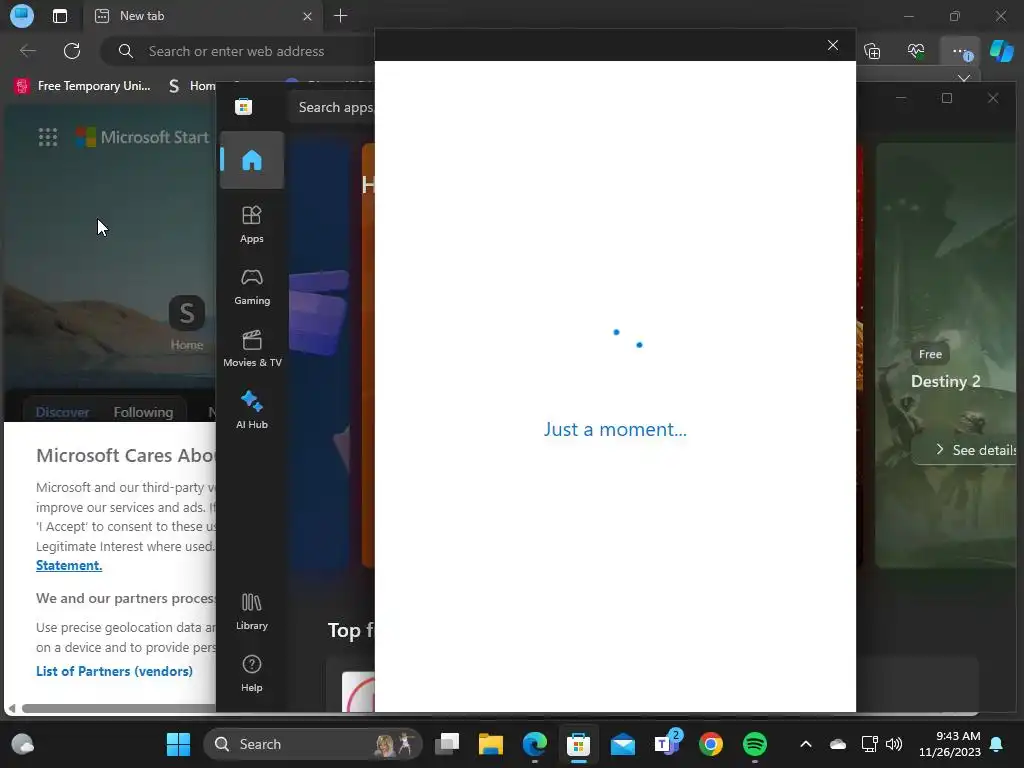
Task: Open Library in Microsoft Store sidebar
Action: point(251,611)
